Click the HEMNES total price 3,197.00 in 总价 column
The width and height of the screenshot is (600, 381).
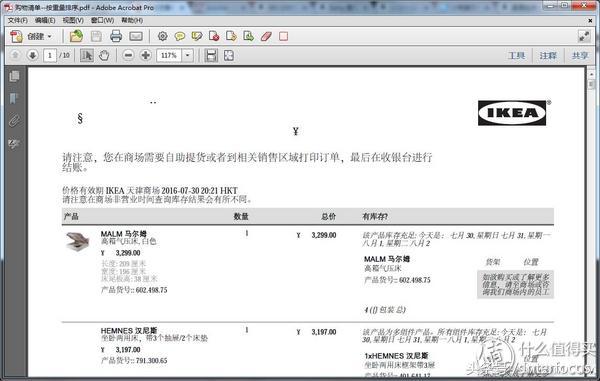pos(324,332)
